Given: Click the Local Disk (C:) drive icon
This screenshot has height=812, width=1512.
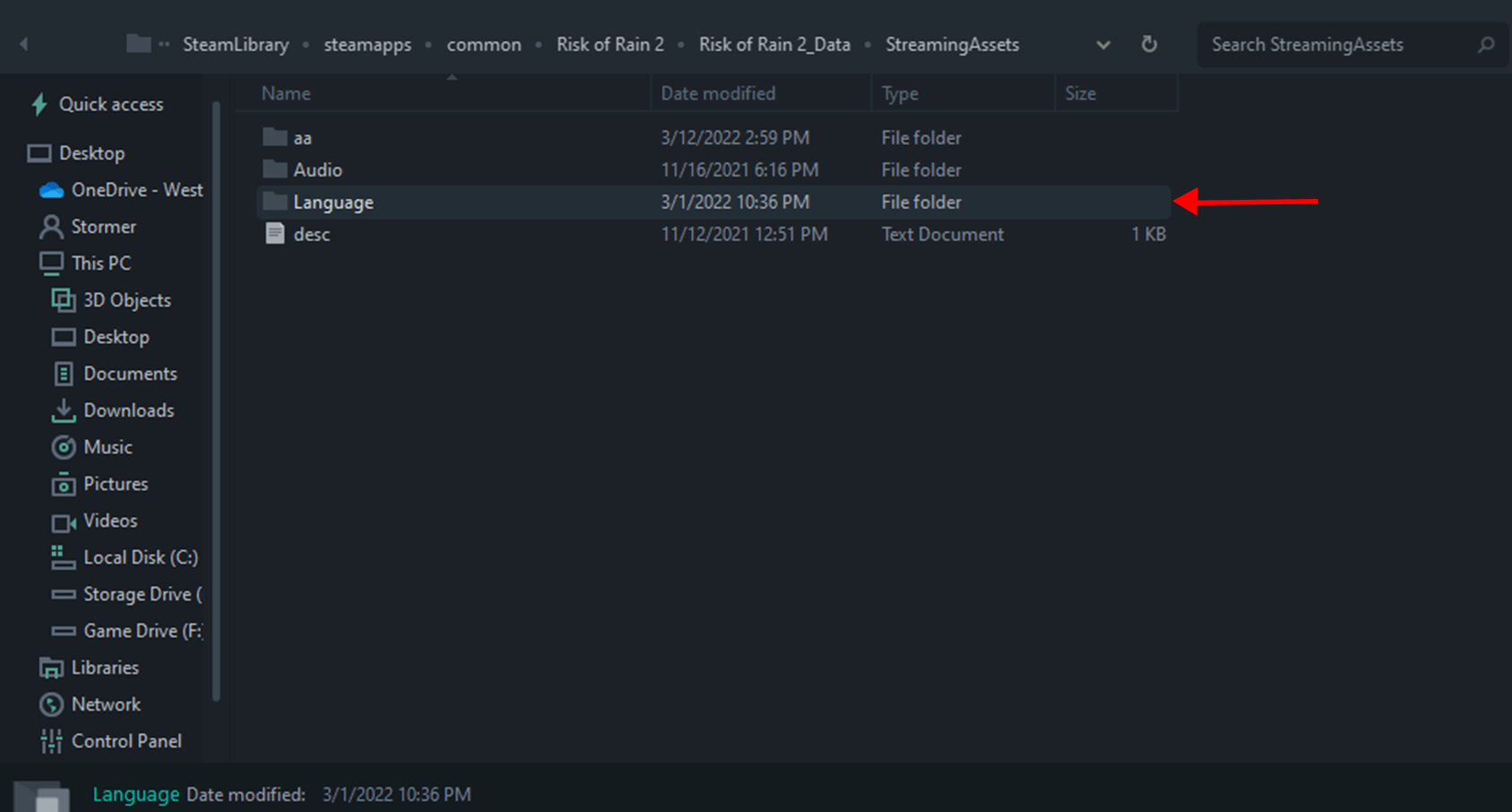Looking at the screenshot, I should 64,557.
